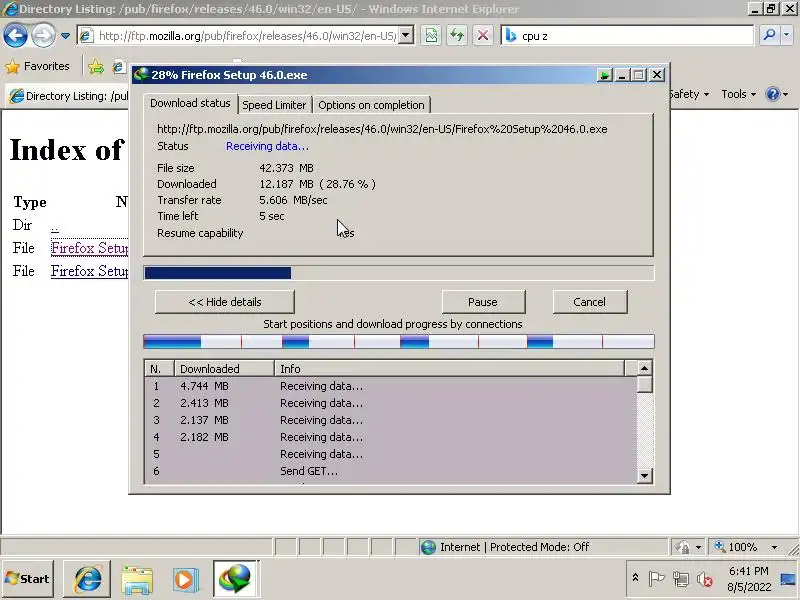Click the N. column header

point(160,369)
